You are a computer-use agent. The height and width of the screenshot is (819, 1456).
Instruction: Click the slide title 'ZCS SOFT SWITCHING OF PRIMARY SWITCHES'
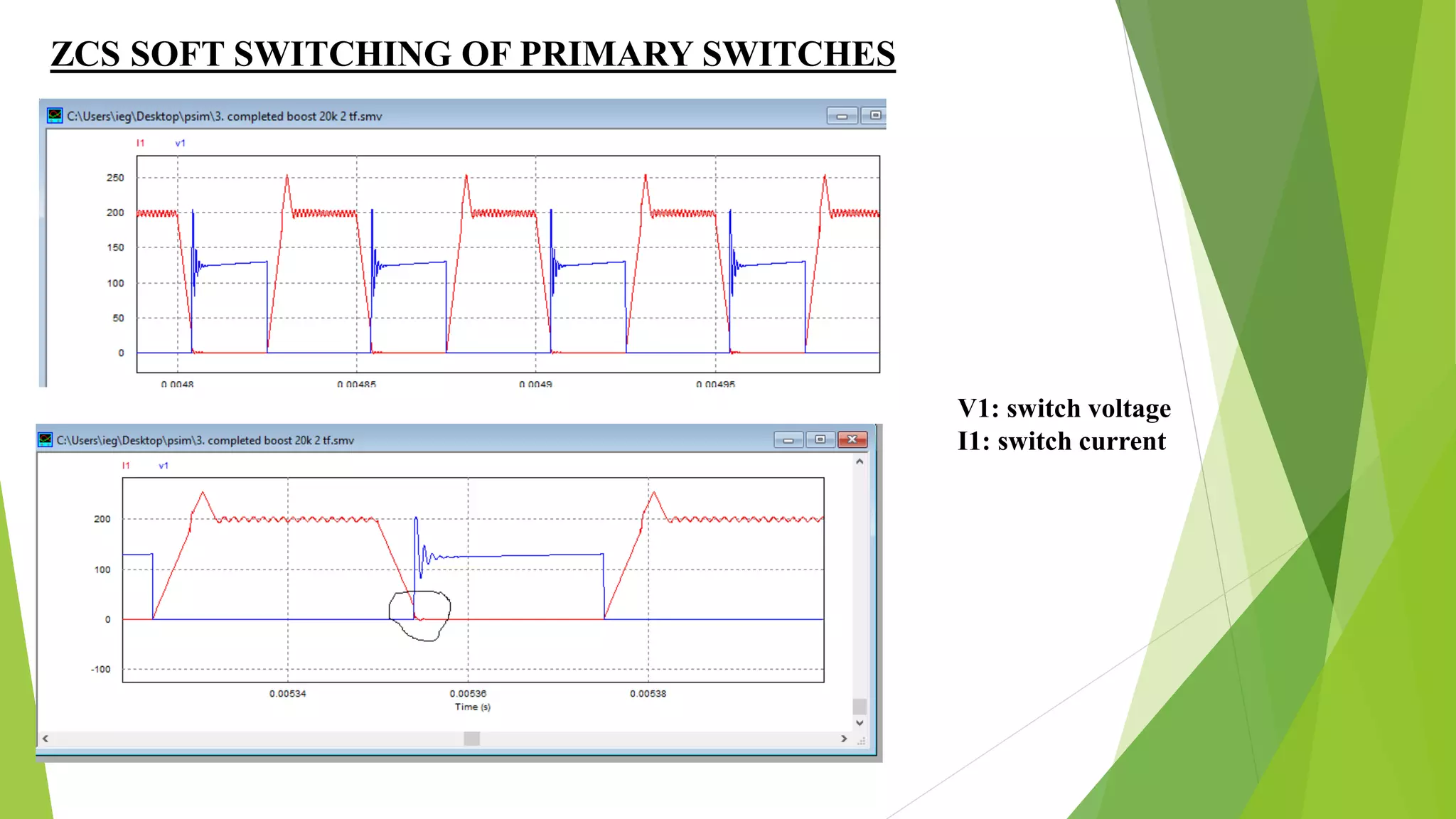pyautogui.click(x=473, y=54)
